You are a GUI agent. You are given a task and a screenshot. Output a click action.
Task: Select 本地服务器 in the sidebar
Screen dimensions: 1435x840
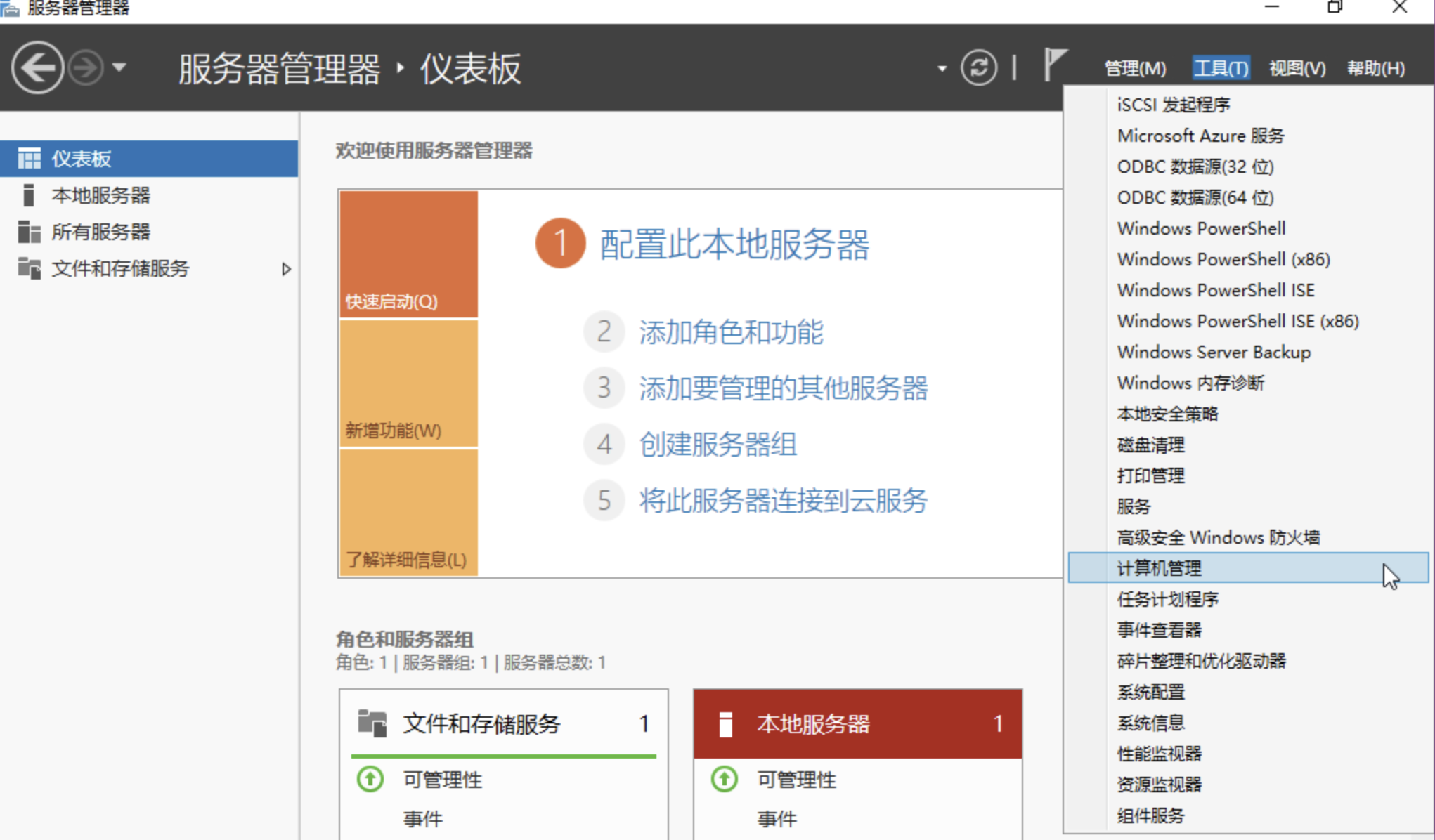pos(149,195)
